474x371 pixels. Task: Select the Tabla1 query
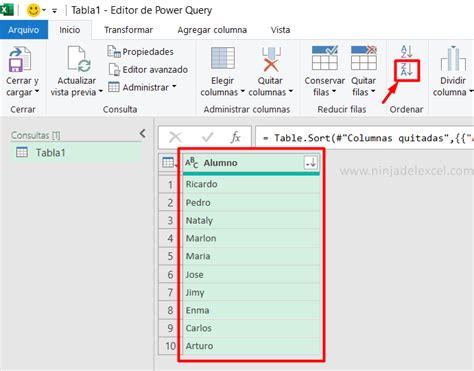click(x=76, y=153)
